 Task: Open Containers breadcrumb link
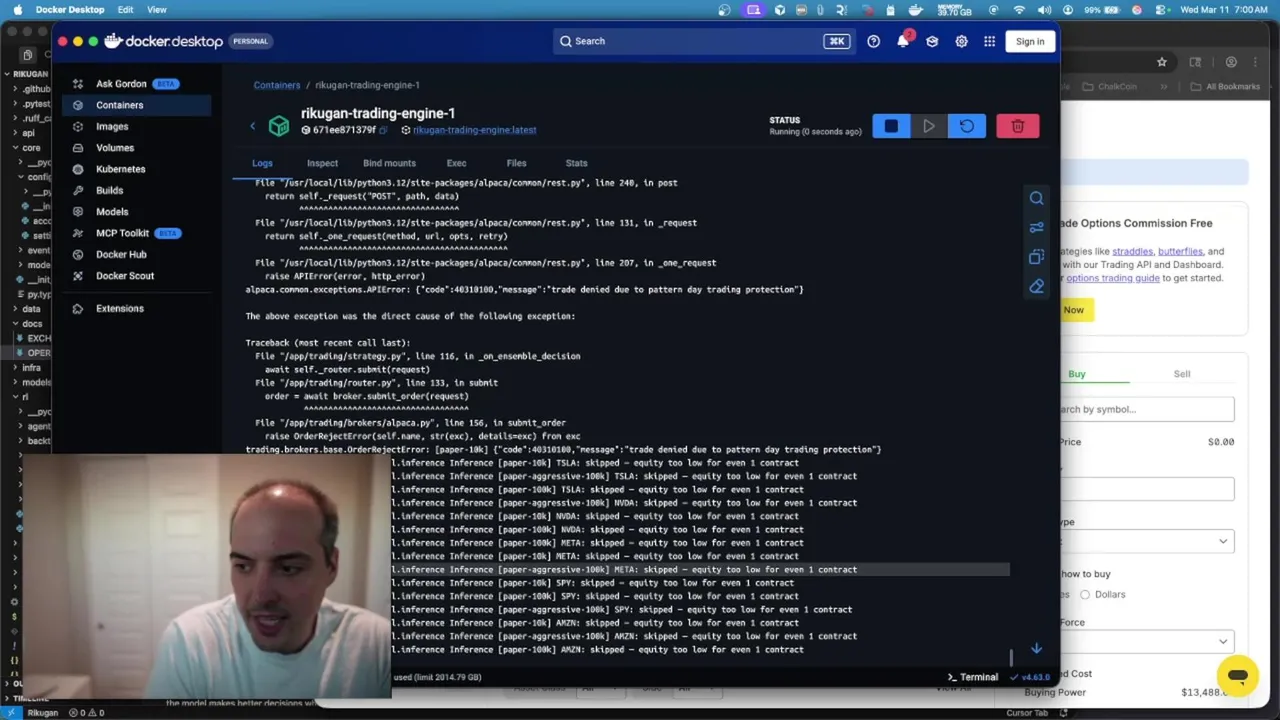(x=277, y=85)
